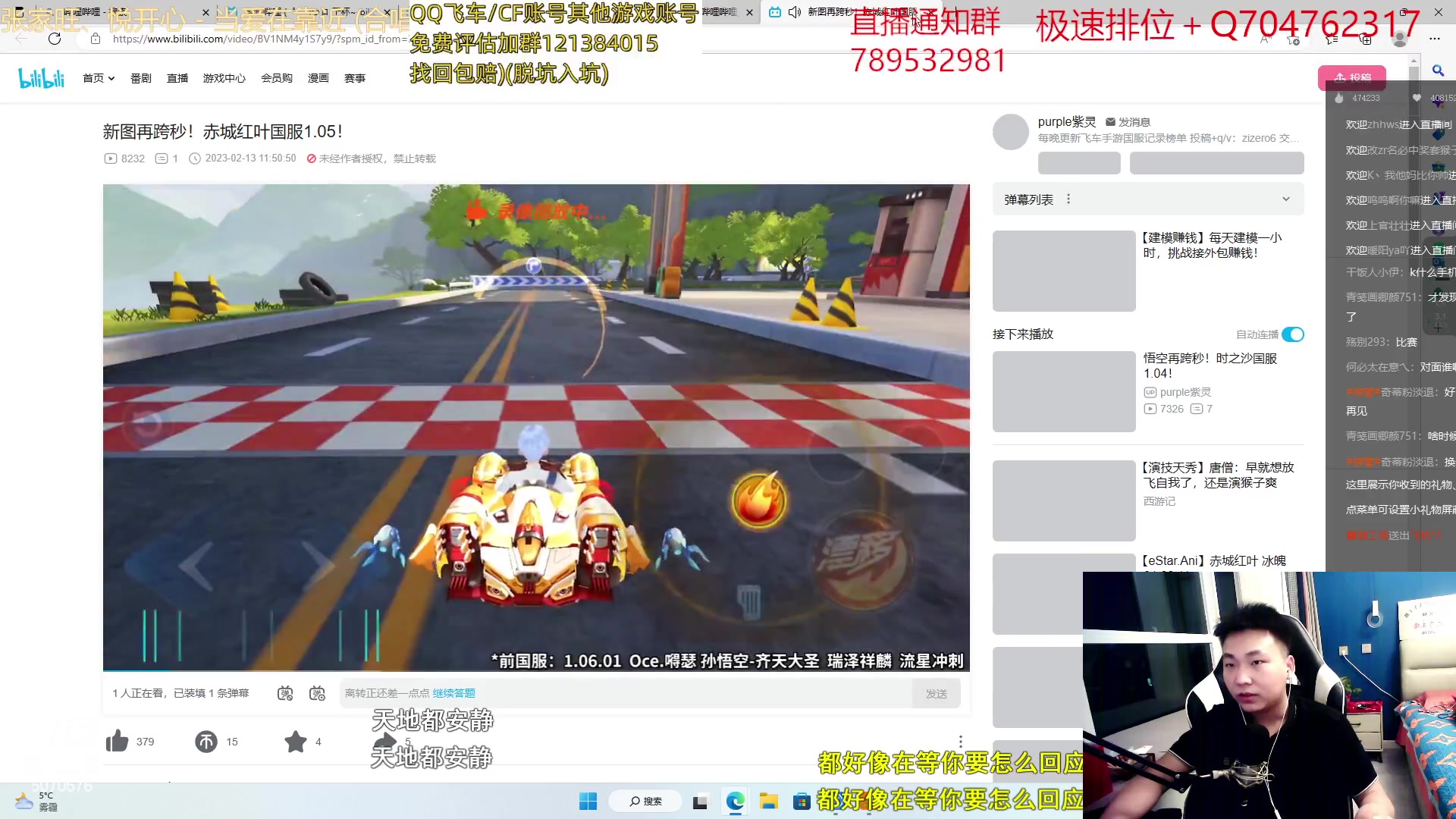Image resolution: width=1456 pixels, height=819 pixels.
Task: Give coins with the coin icon
Action: pyautogui.click(x=206, y=741)
